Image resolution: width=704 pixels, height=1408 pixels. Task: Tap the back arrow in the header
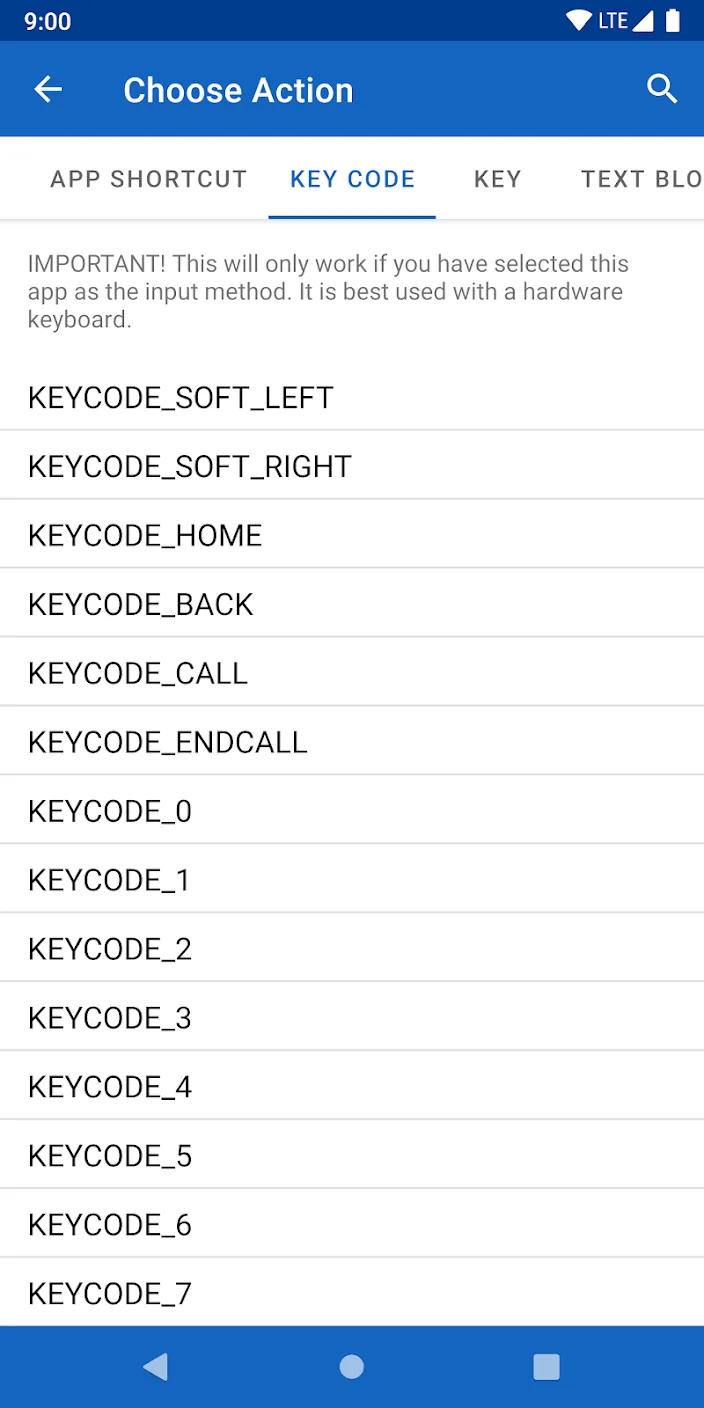click(48, 90)
